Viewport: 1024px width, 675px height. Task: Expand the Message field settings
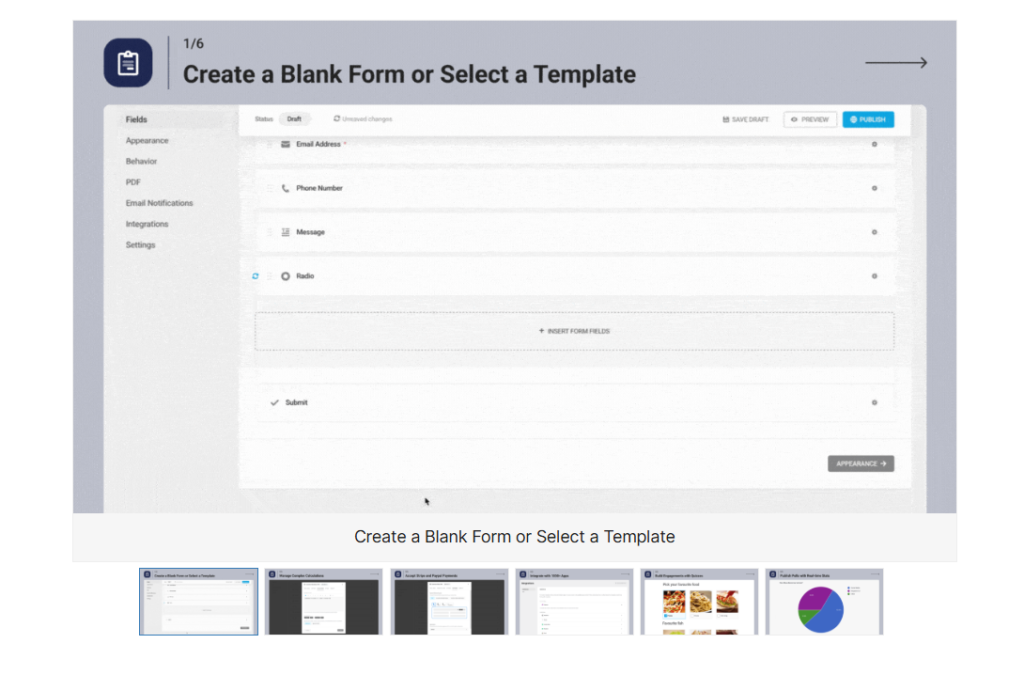coord(875,231)
